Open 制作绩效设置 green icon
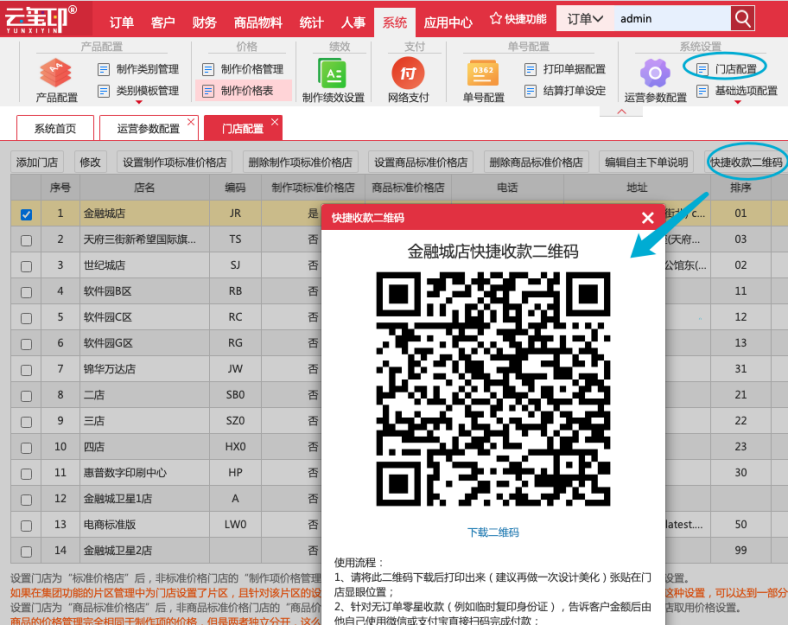The image size is (788, 625). [x=332, y=73]
